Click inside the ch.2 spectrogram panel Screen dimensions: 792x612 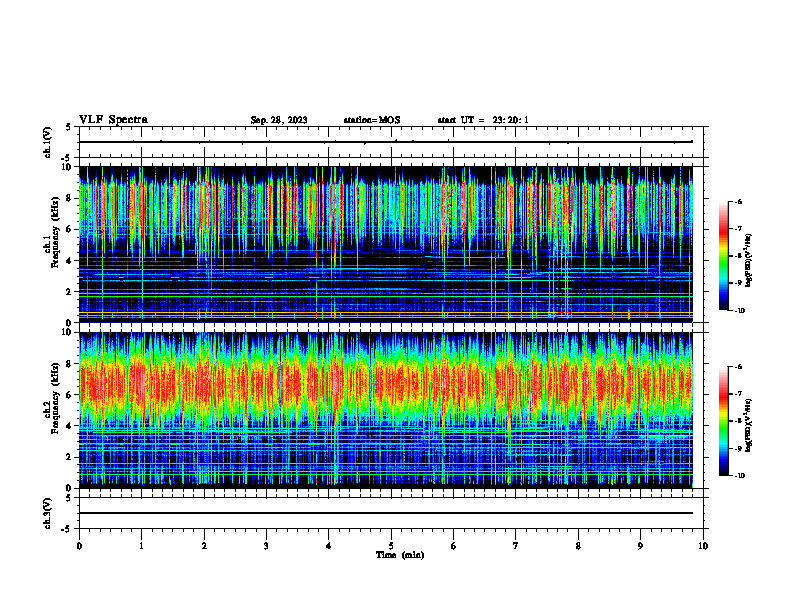(386, 410)
